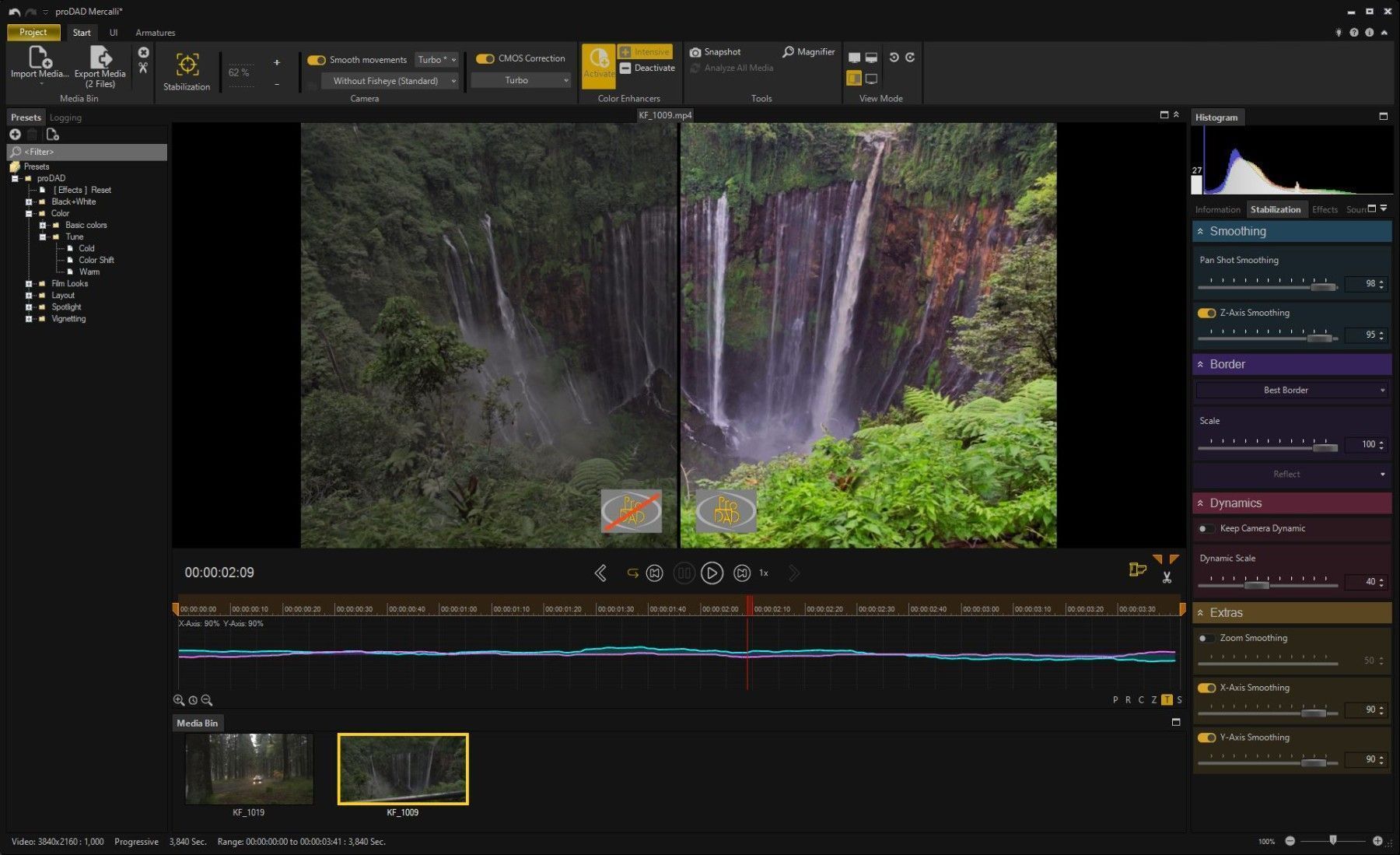
Task: Open the Magnifier tool
Action: click(x=808, y=52)
